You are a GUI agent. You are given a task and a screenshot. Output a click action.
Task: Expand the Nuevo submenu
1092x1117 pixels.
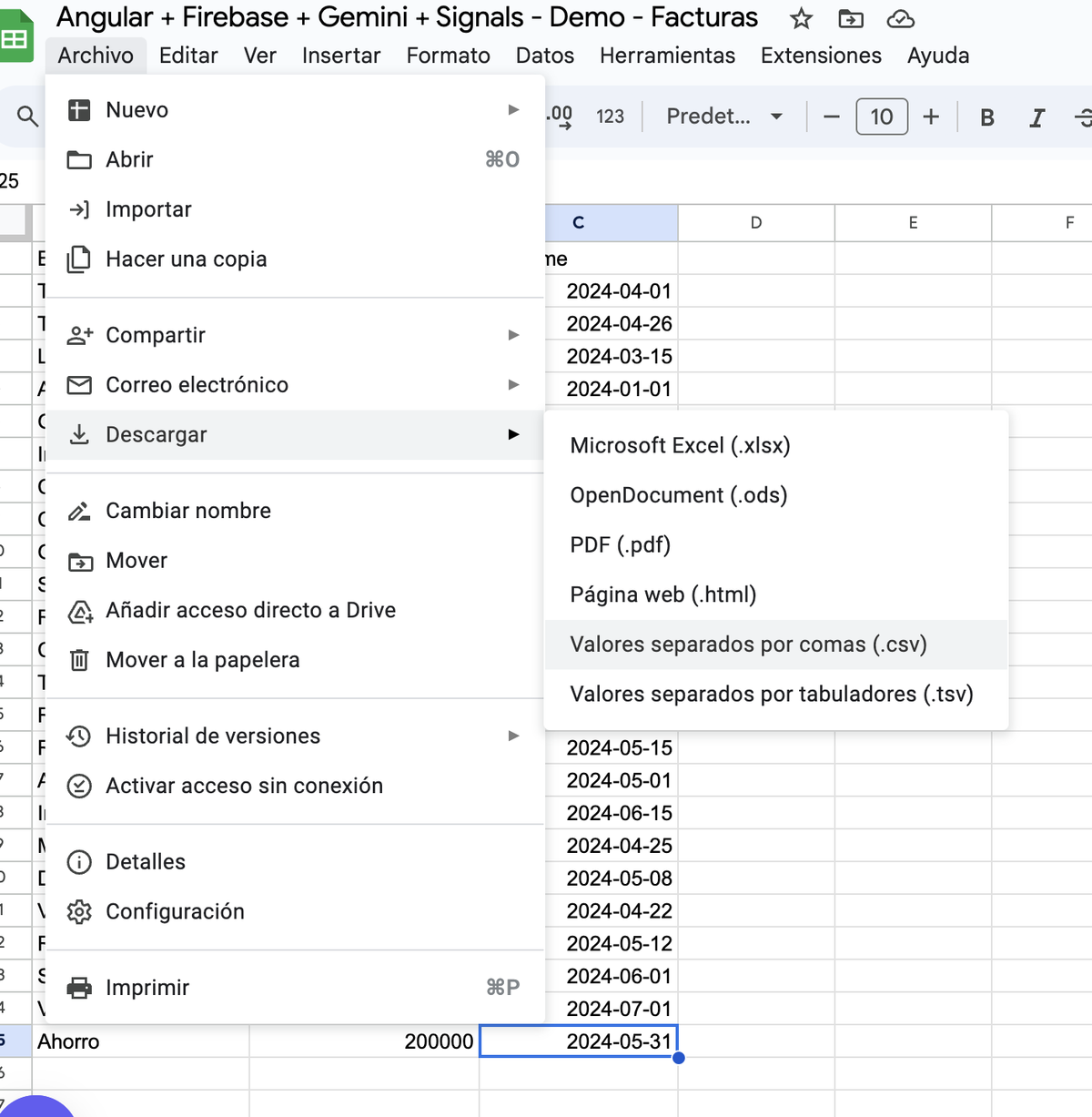(x=295, y=110)
